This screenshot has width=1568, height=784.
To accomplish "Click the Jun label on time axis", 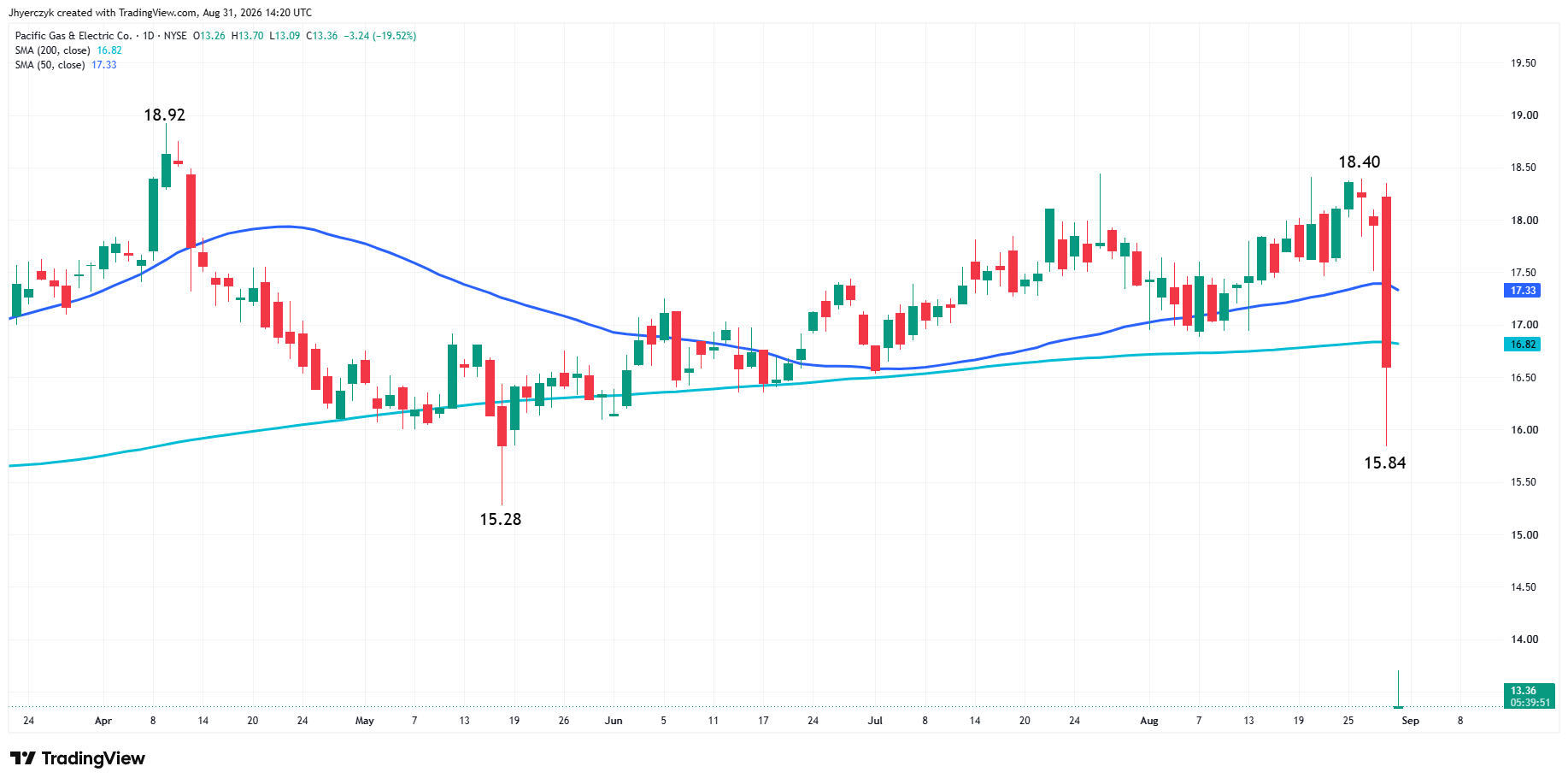I will coord(614,721).
